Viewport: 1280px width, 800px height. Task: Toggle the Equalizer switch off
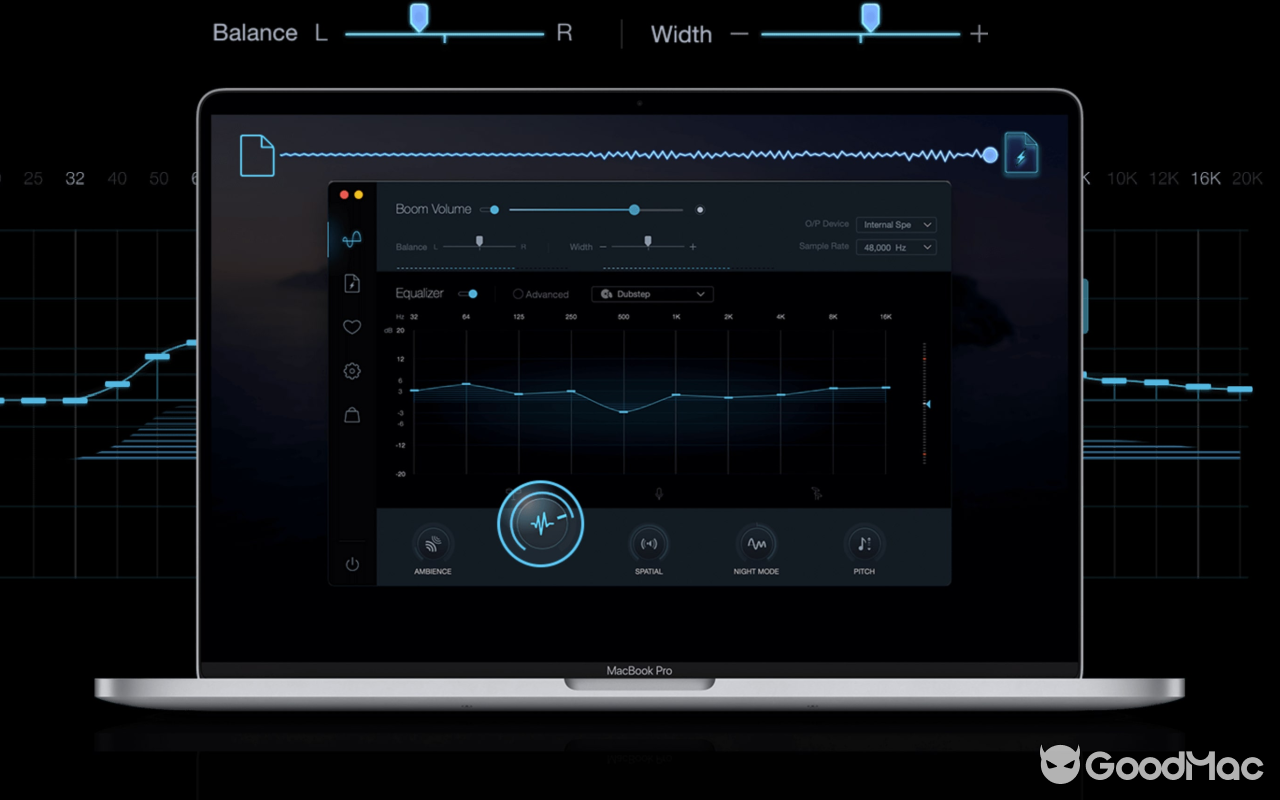tap(469, 294)
